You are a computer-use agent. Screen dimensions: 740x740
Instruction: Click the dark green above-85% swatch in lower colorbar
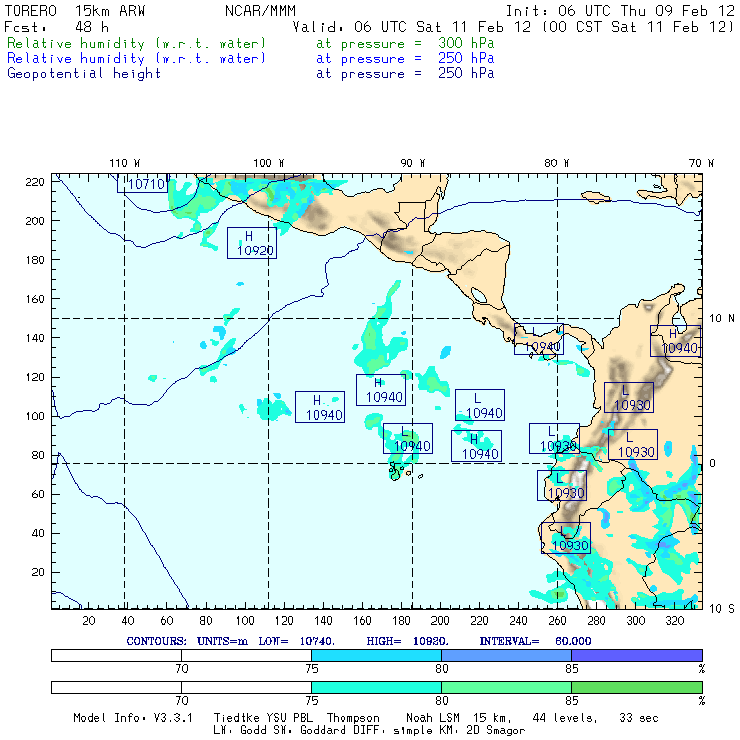[x=637, y=687]
